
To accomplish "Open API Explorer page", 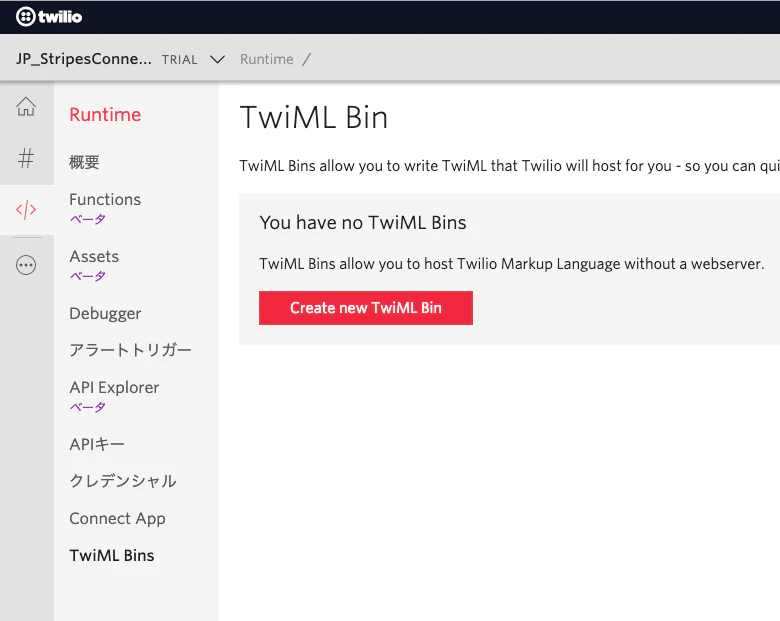I will coord(114,388).
